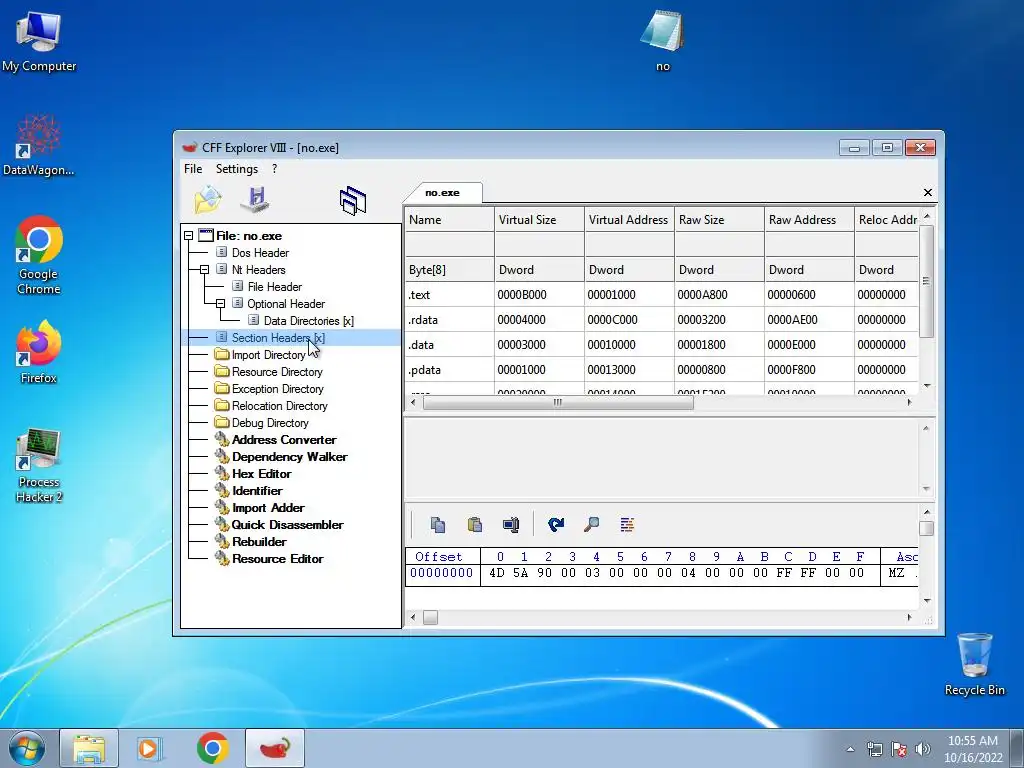Click section table scroll right arrow

point(909,402)
